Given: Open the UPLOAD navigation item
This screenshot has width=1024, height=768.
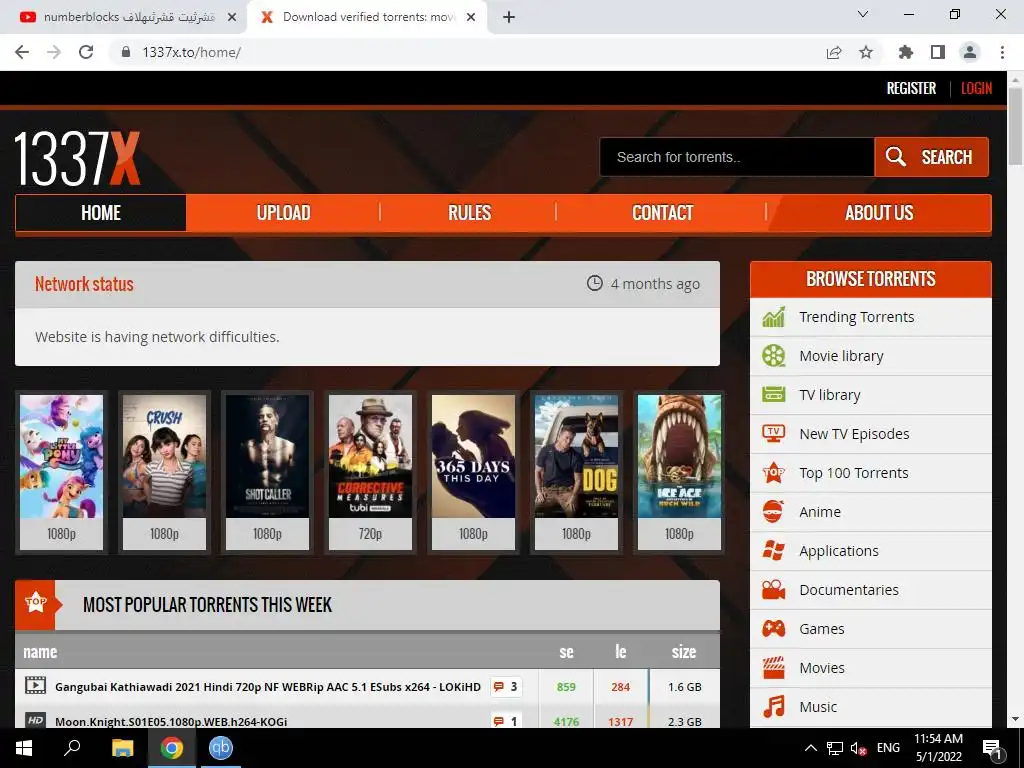Looking at the screenshot, I should (x=283, y=213).
